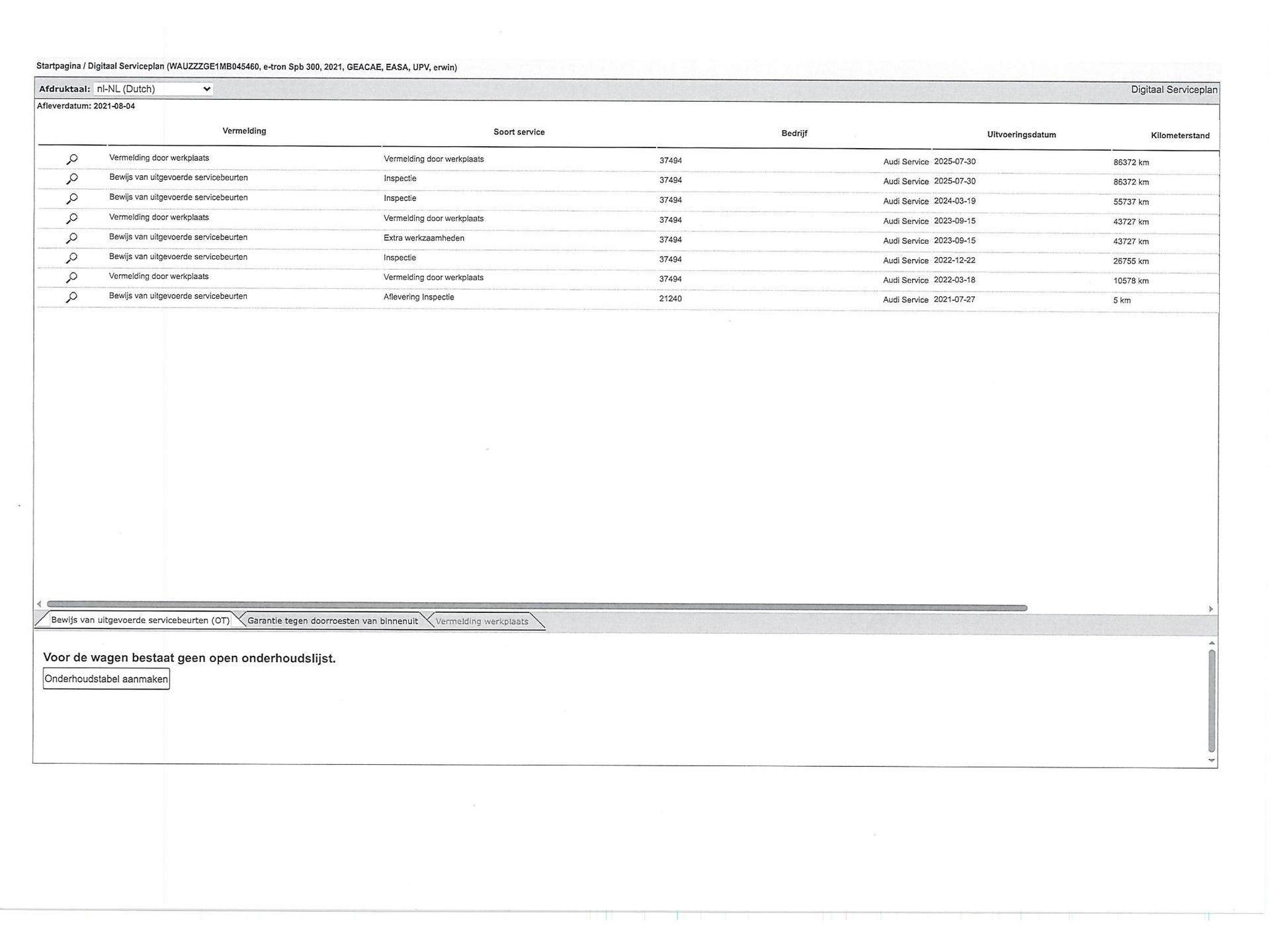Click the scroll left arrow of the table
Screen dimensions: 1270x952
pos(39,604)
